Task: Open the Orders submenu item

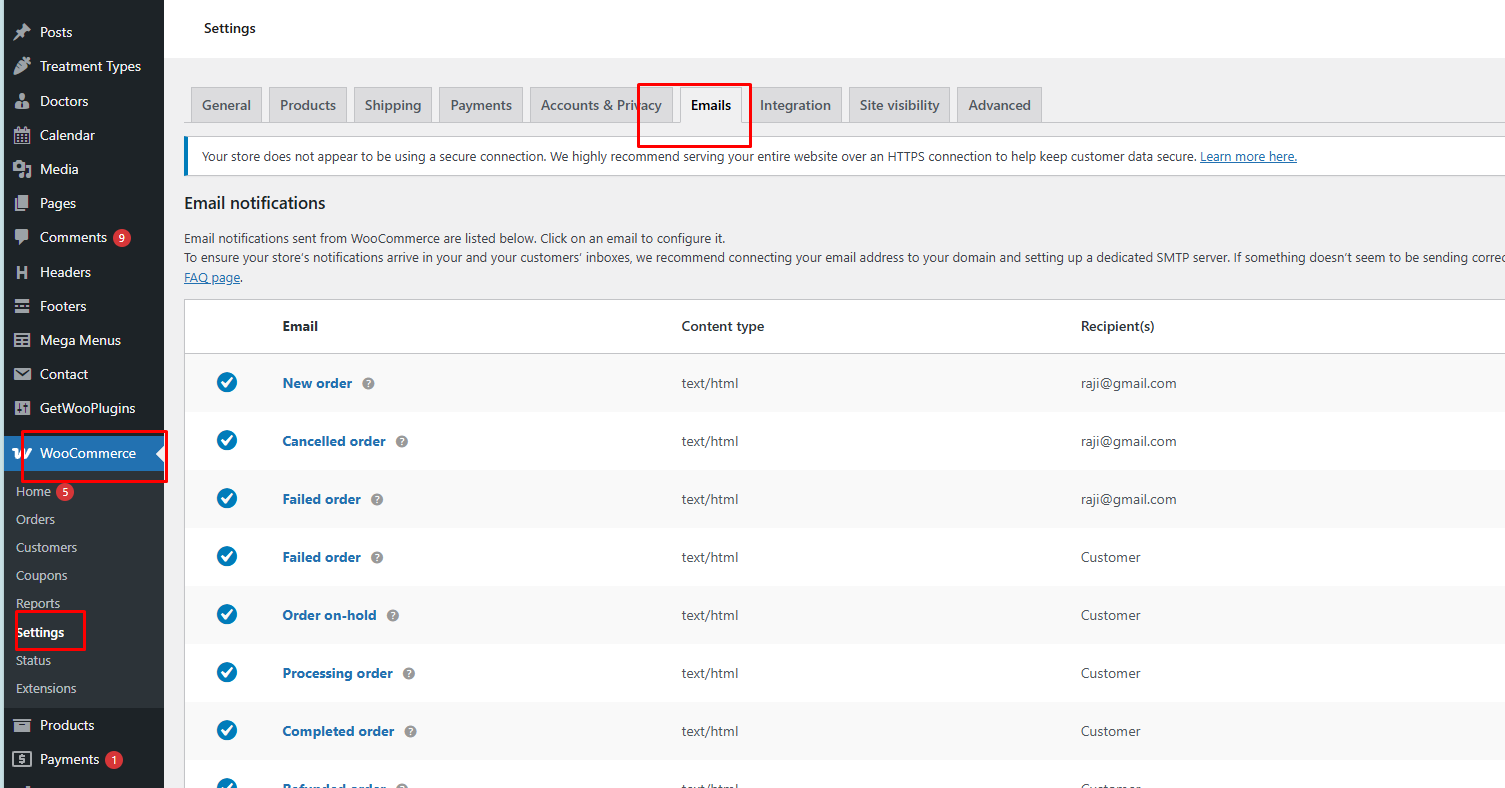Action: (x=36, y=519)
